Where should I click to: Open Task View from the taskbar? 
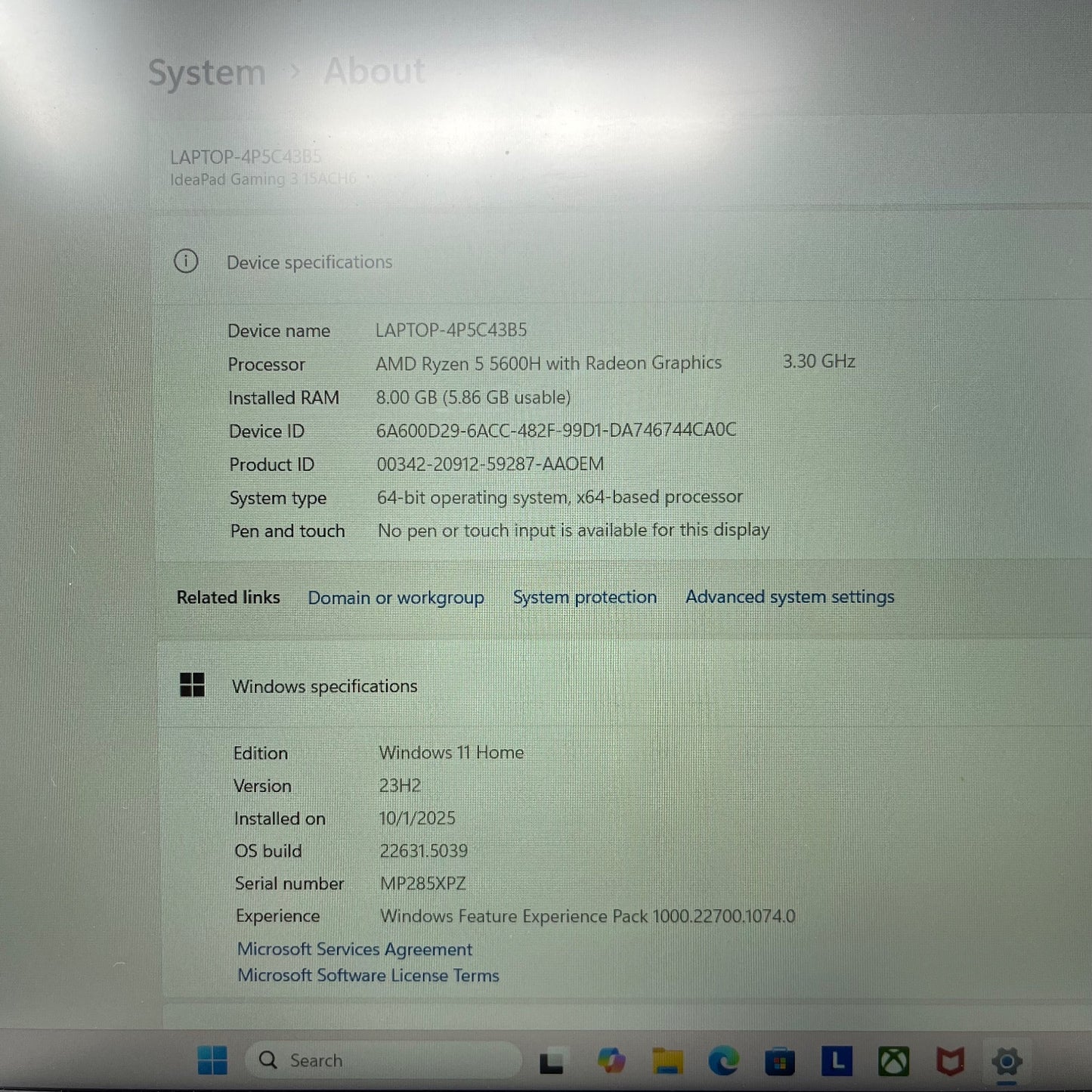[552, 1062]
